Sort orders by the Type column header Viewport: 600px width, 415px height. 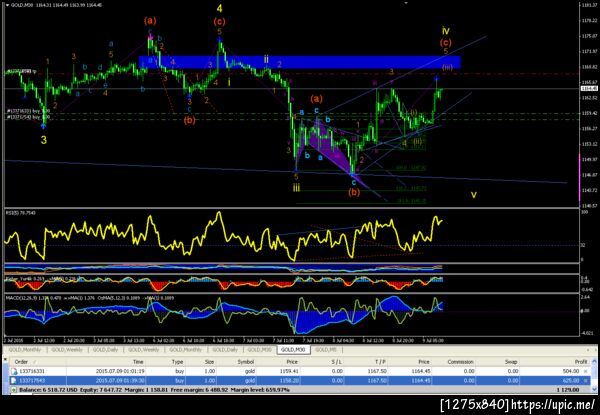coord(177,361)
